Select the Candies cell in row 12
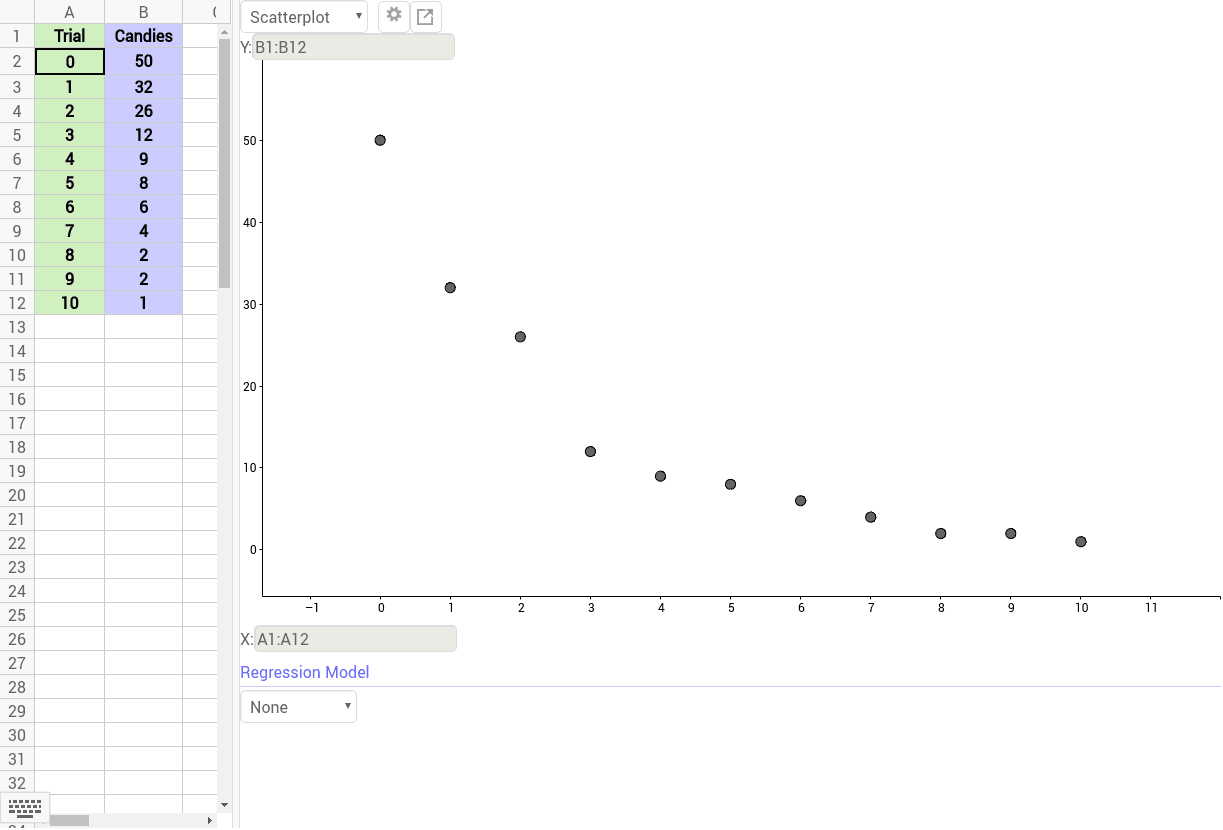The height and width of the screenshot is (830, 1223). [x=144, y=303]
